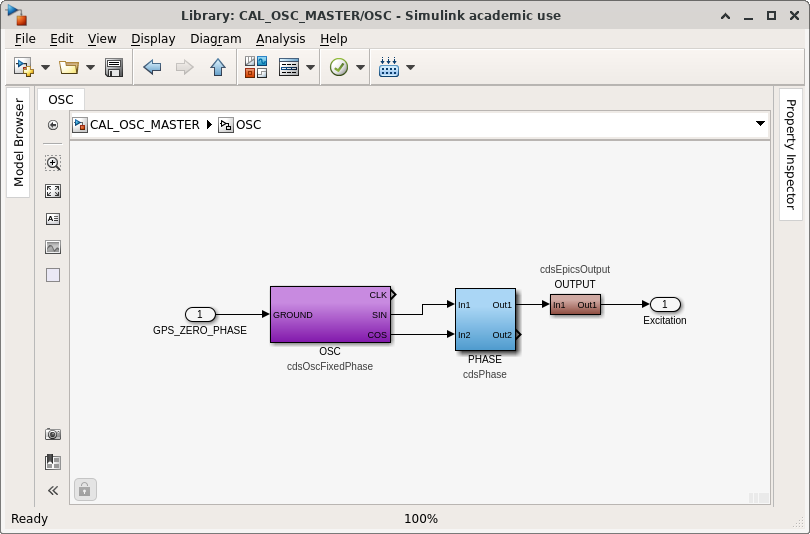
Task: Click the Excitation port label
Action: click(x=665, y=320)
